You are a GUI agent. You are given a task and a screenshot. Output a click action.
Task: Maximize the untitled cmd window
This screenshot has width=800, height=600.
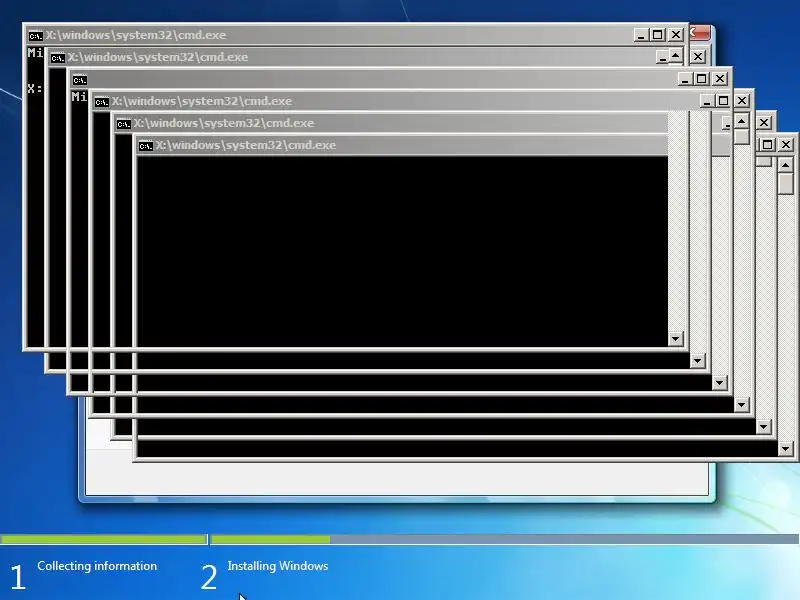pyautogui.click(x=702, y=79)
